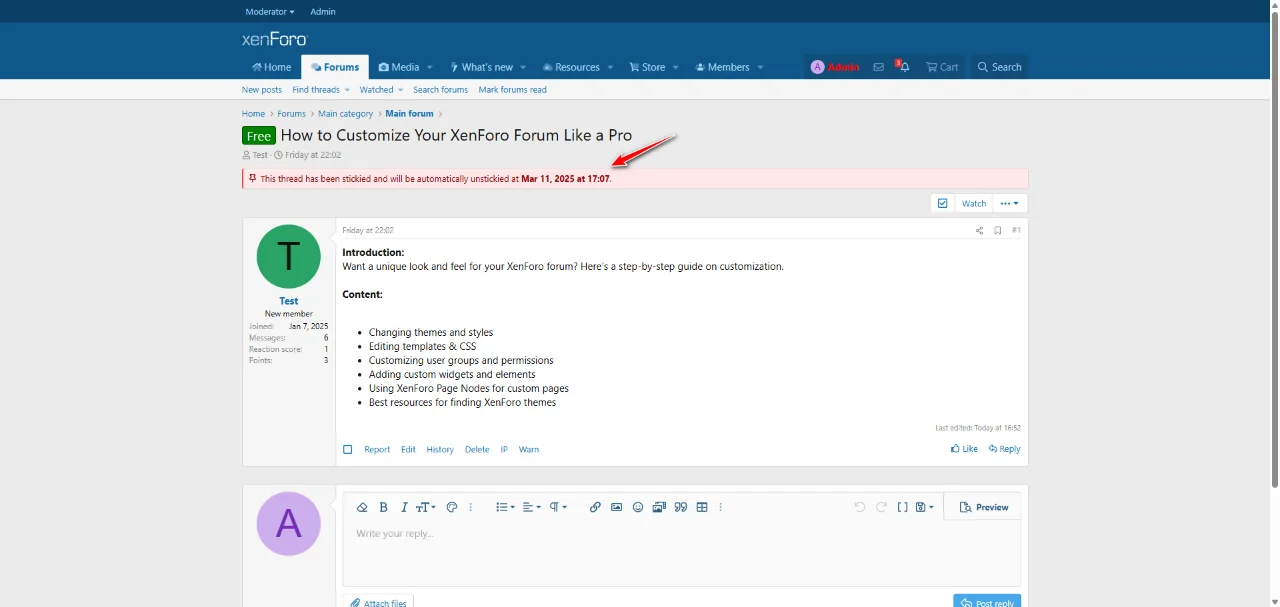Expand the list options dropdown in editor
This screenshot has width=1280, height=607.
(x=505, y=507)
